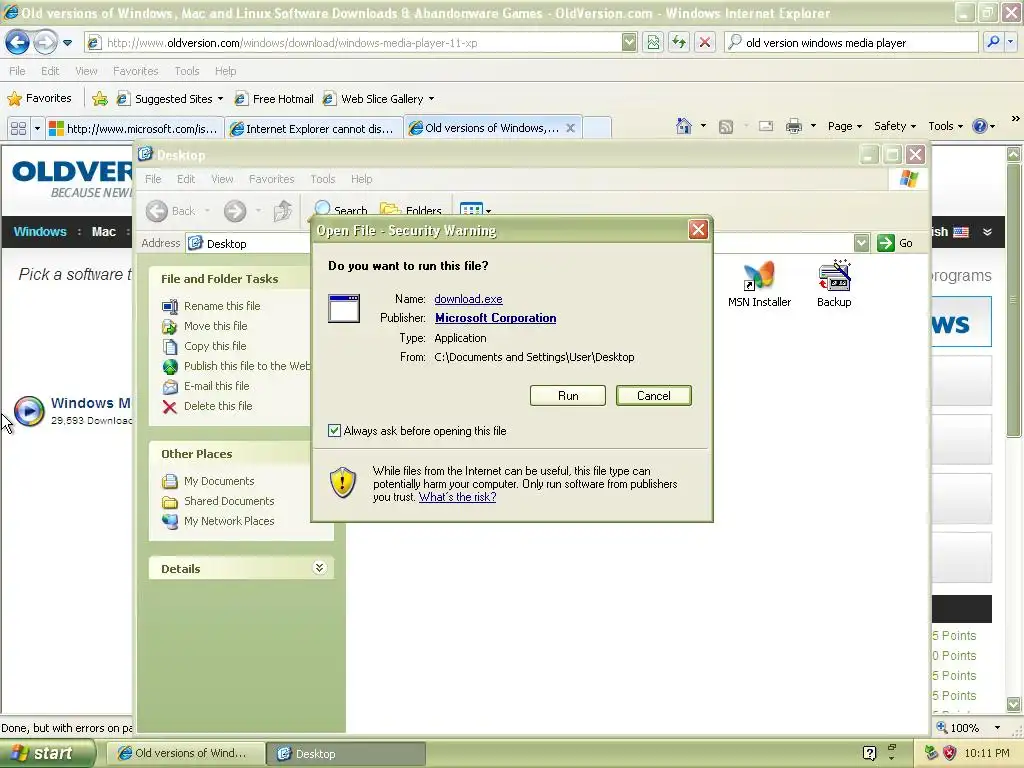Open the Safety command bar dropdown
This screenshot has height=768, width=1024.
tap(895, 126)
